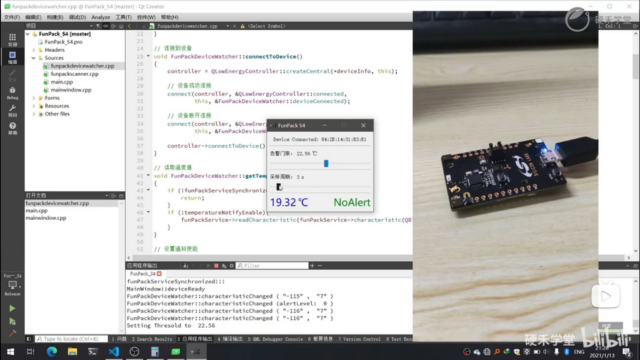Click the Start Debugging run icon
Image resolution: width=640 pixels, height=360 pixels.
click(x=12, y=321)
